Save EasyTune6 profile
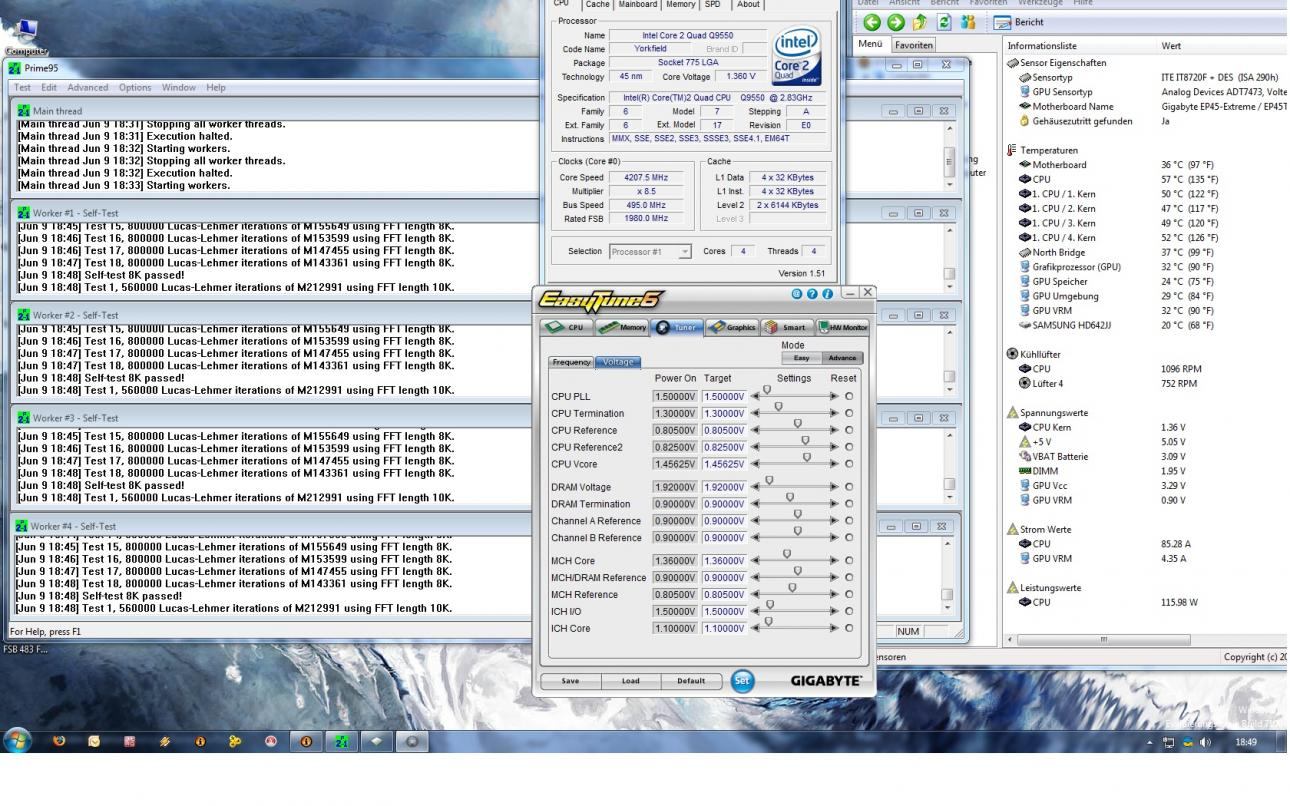Viewport: 1290px width, 806px height. coord(570,681)
